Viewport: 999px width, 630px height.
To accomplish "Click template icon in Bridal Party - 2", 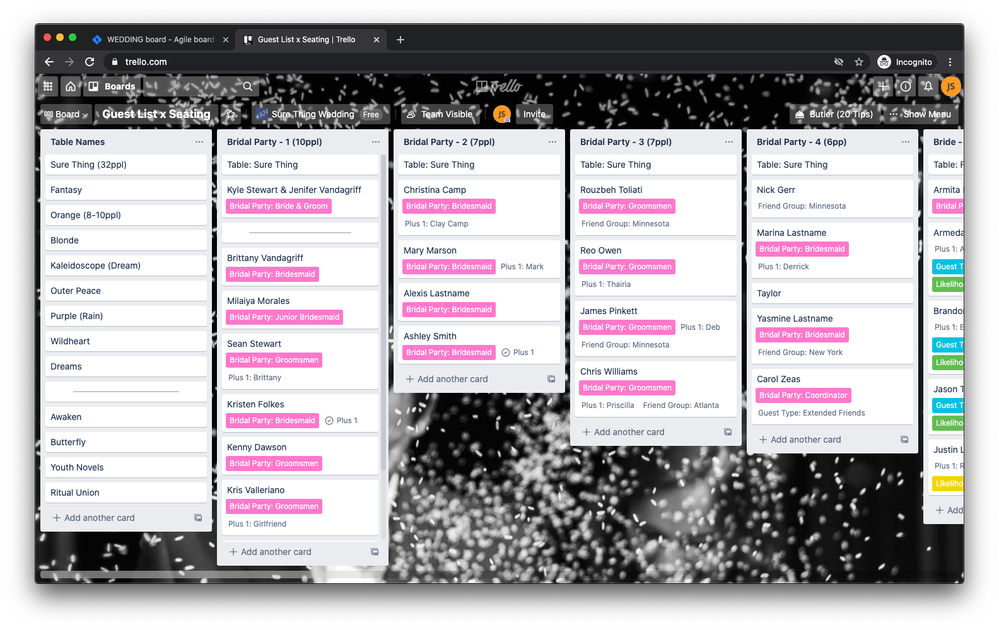I will coord(551,379).
